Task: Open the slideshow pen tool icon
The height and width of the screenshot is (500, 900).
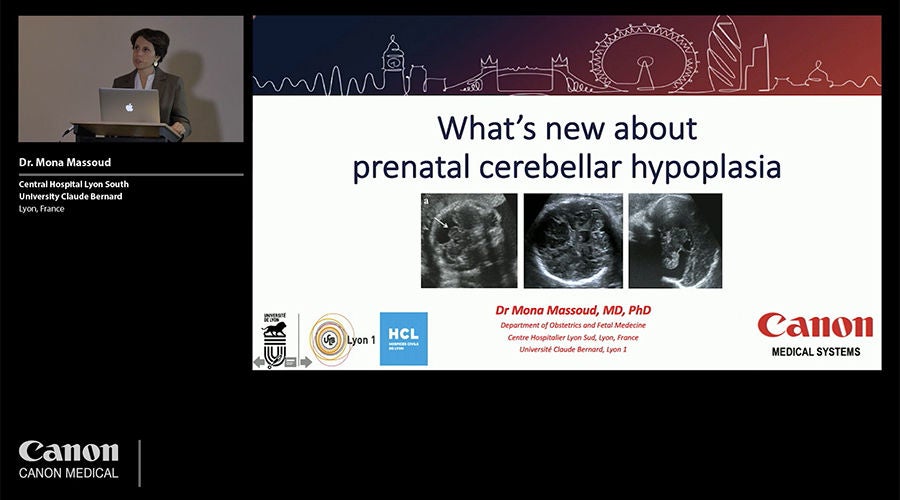Action: click(x=276, y=362)
